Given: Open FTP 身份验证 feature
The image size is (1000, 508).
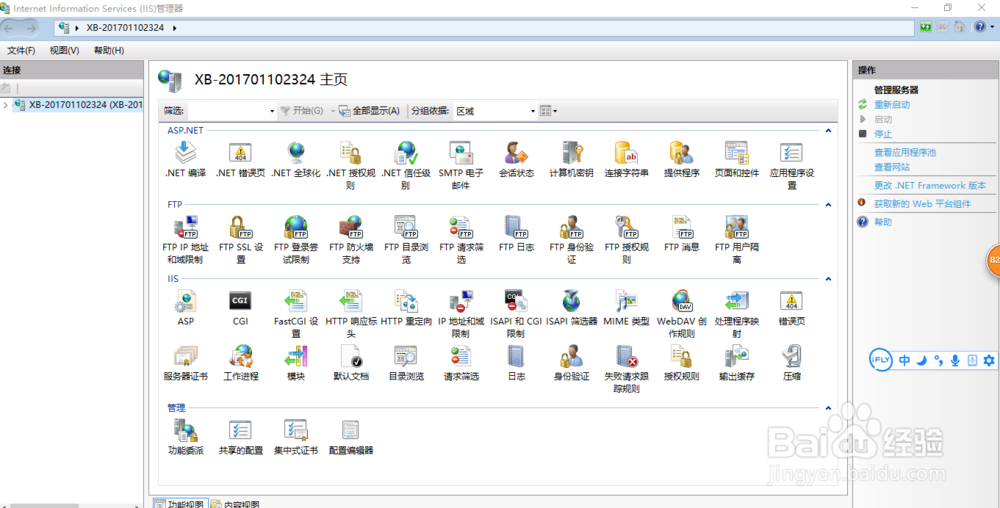Looking at the screenshot, I should click(x=571, y=240).
